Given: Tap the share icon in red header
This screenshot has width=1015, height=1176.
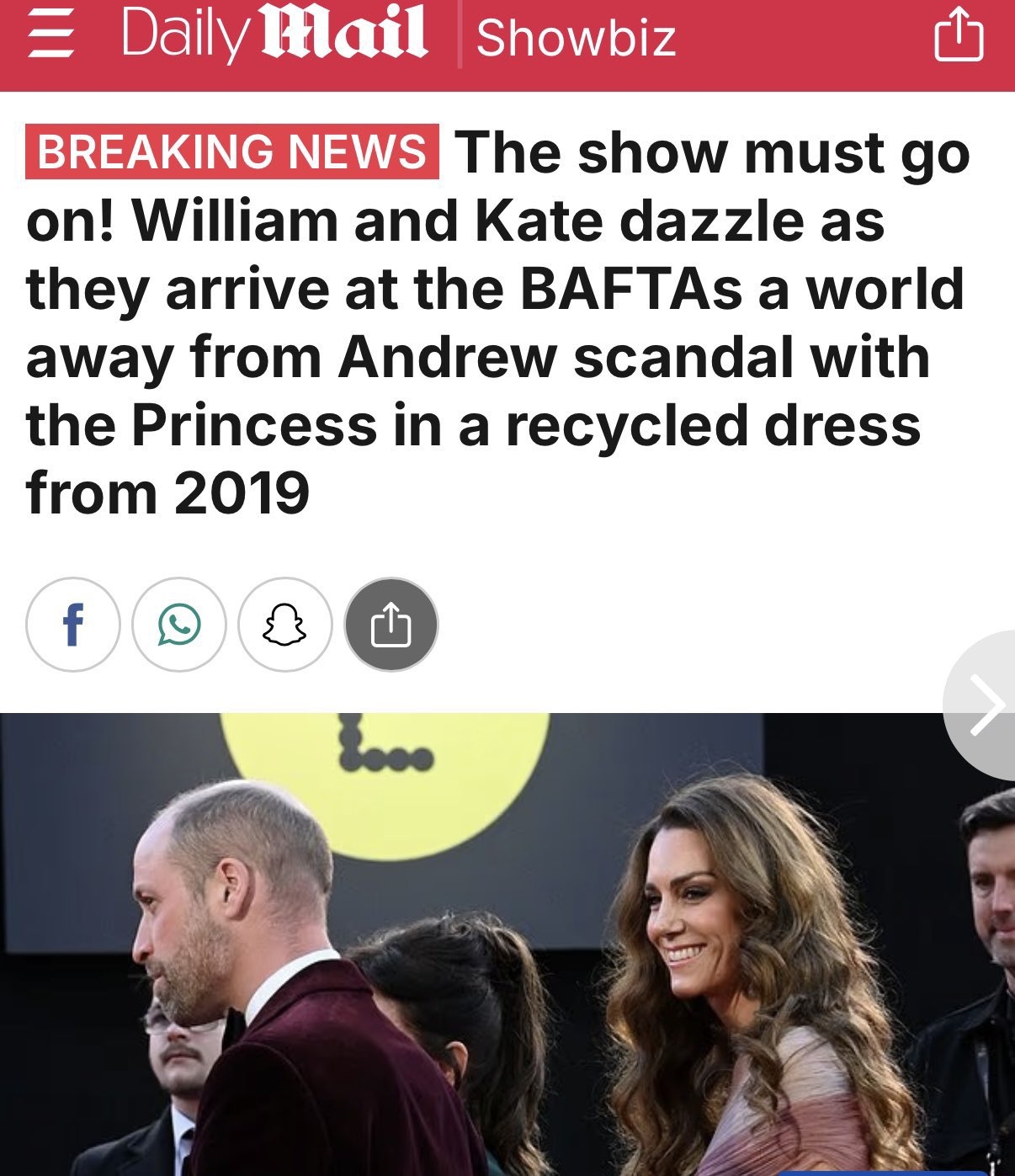Looking at the screenshot, I should [959, 37].
